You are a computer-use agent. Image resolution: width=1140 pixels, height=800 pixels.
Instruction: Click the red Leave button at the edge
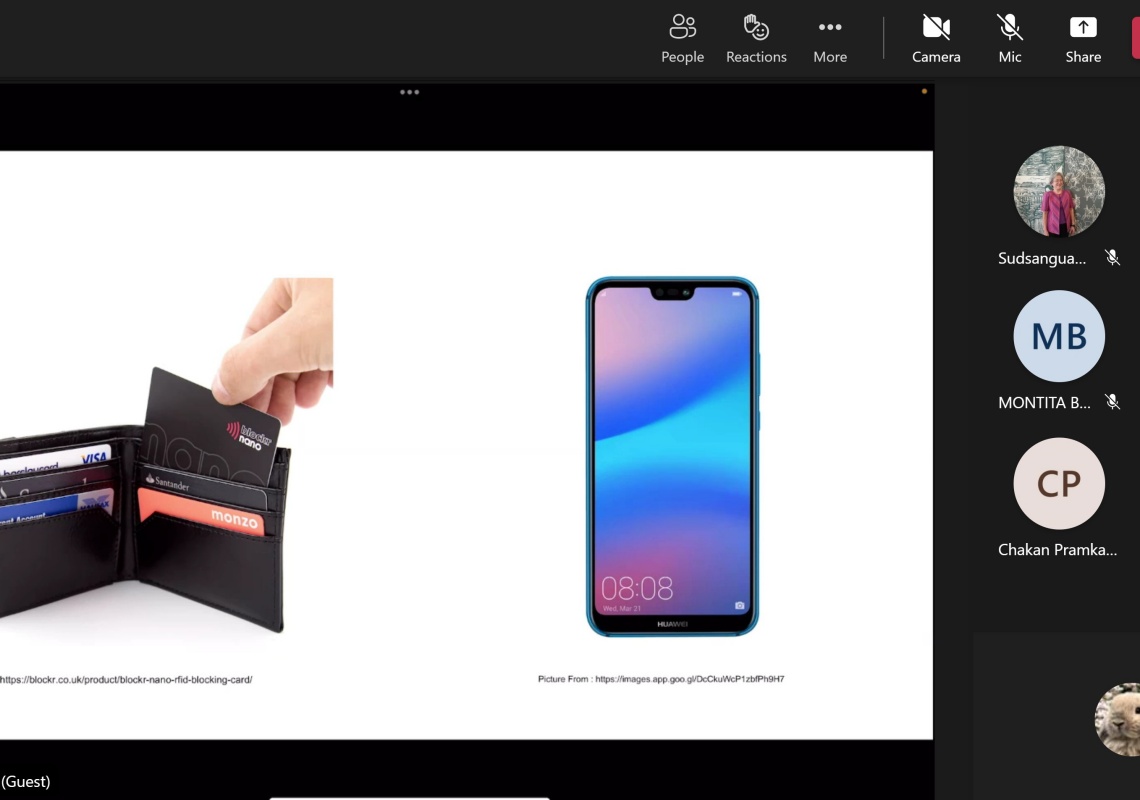click(x=1135, y=39)
